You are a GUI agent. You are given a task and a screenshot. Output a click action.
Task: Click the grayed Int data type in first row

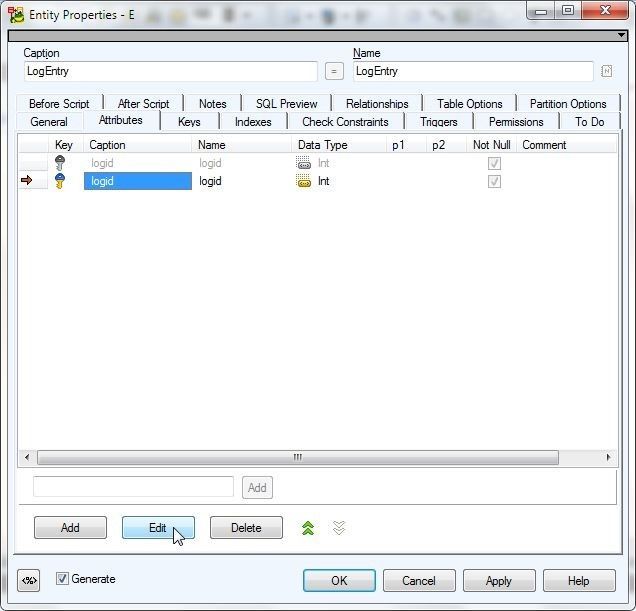323,163
